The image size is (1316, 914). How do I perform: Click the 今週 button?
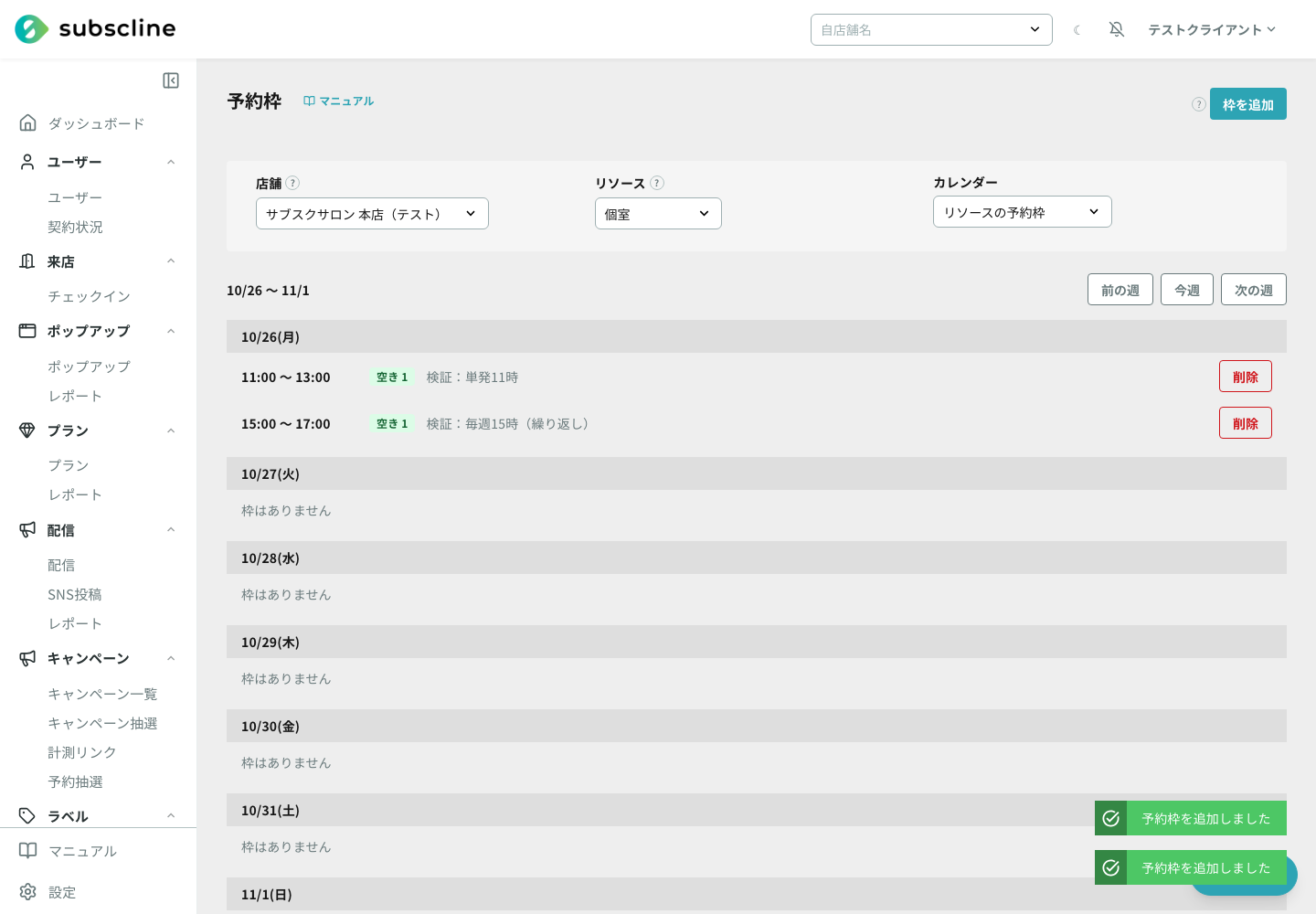click(1187, 290)
